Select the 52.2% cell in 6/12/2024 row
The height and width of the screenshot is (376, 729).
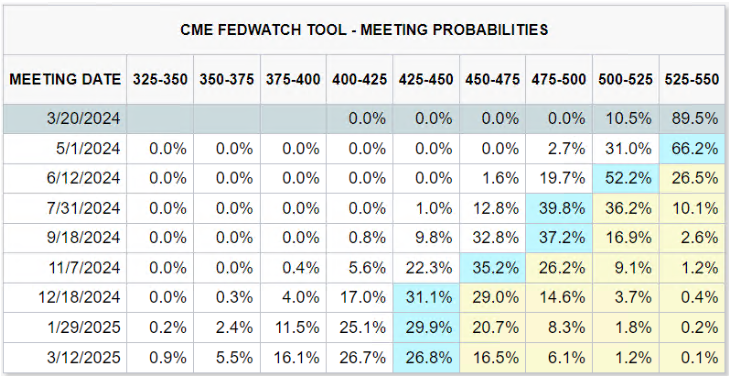625,178
